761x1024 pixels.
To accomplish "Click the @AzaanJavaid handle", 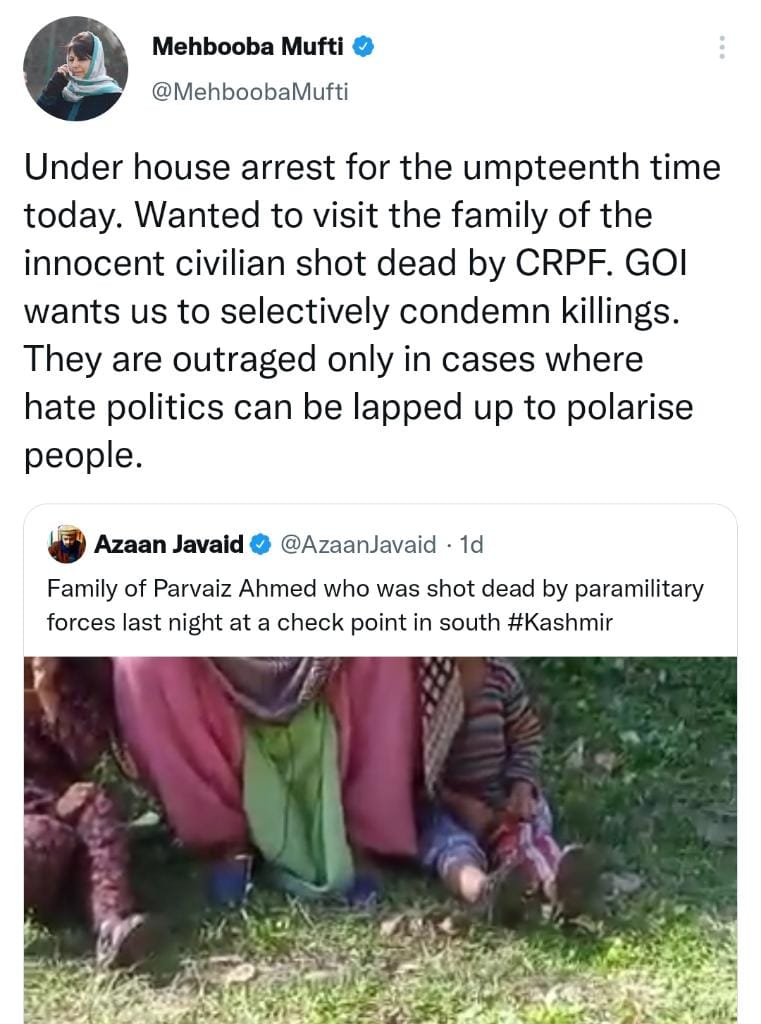I will click(x=358, y=545).
